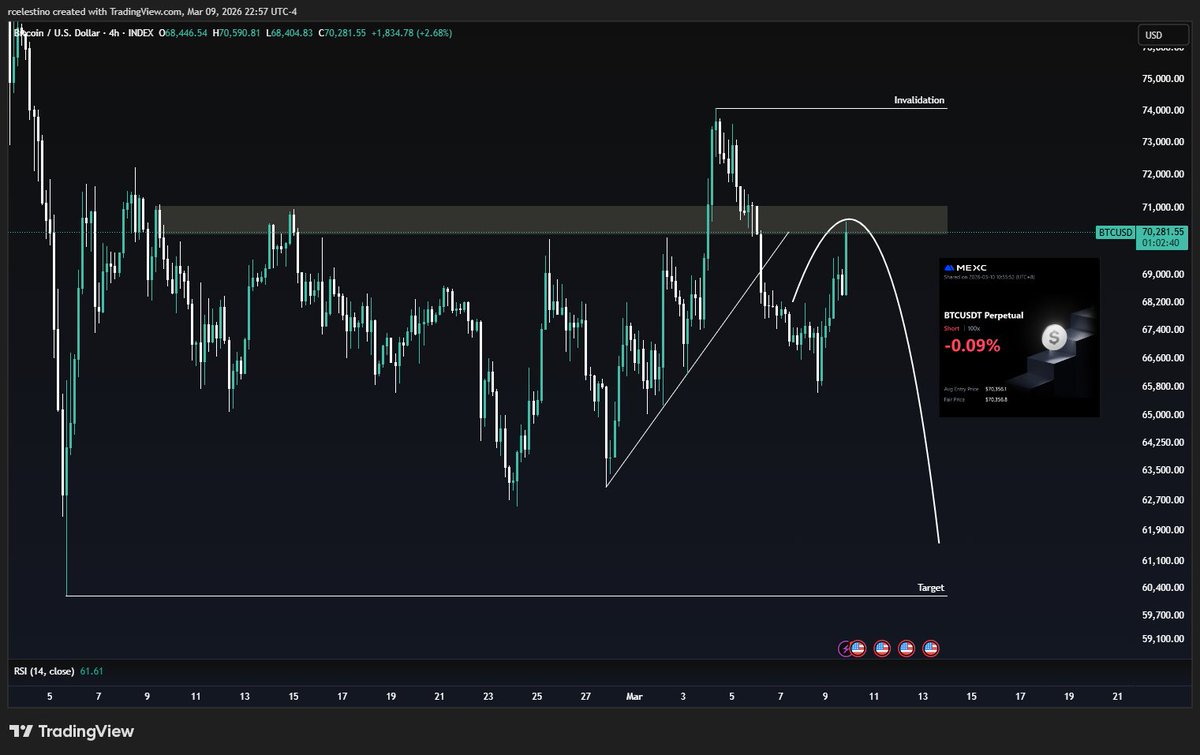Click BTCUSDT Perpetual text on MEXC card
1200x755 pixels.
coord(983,314)
